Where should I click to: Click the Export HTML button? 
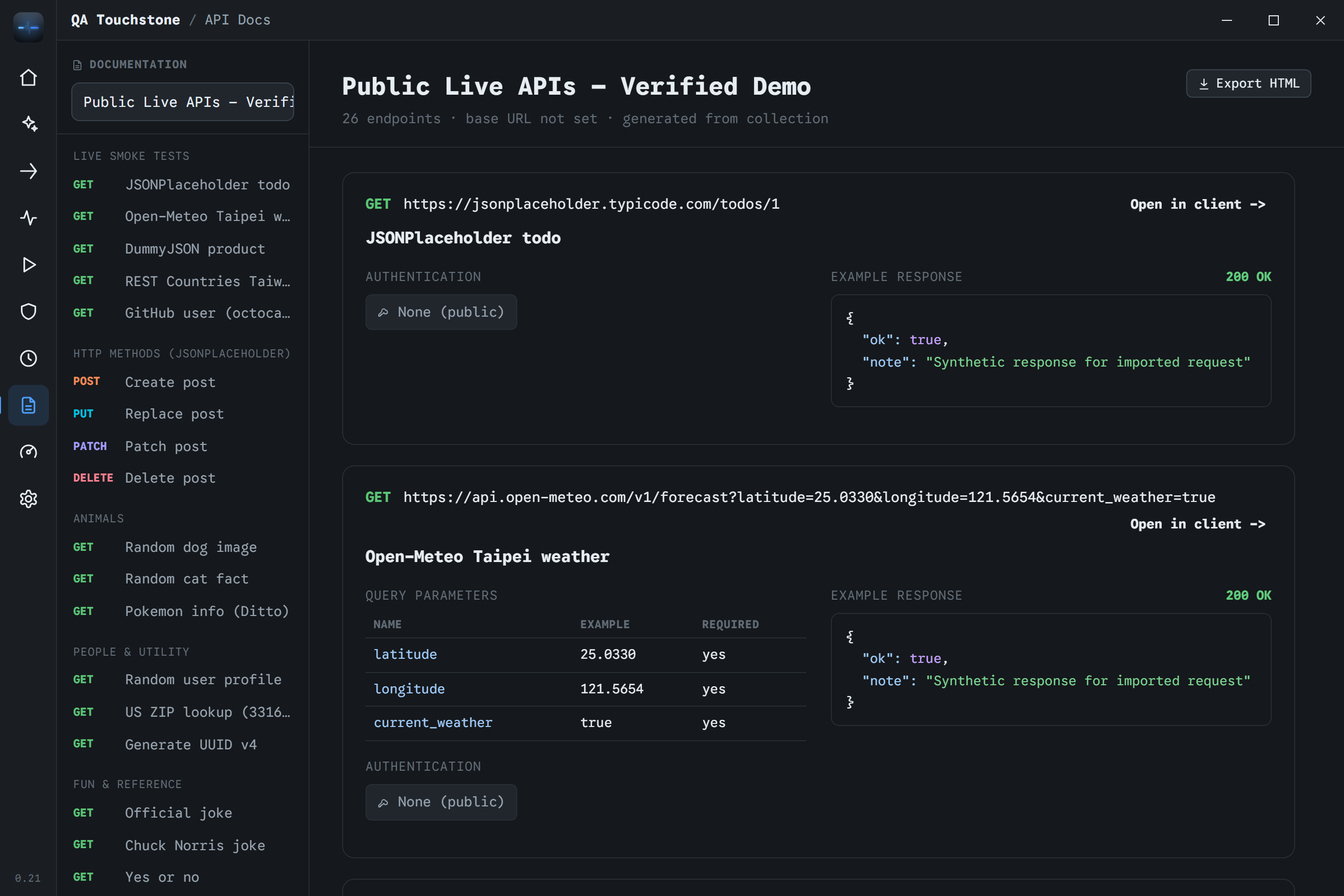point(1248,83)
